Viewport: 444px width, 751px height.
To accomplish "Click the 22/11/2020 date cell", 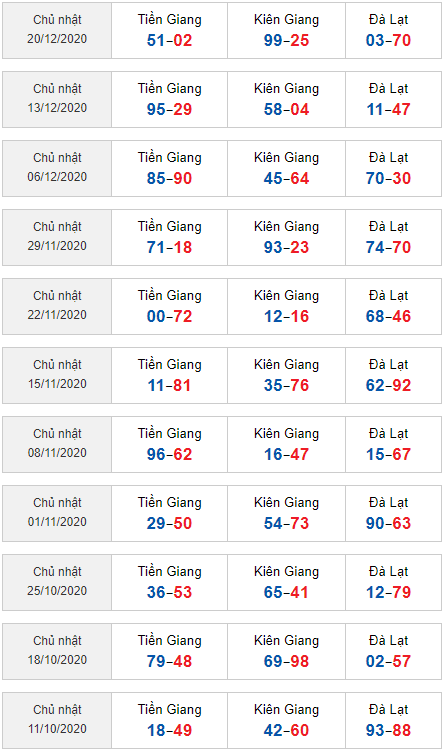I will pos(57,307).
